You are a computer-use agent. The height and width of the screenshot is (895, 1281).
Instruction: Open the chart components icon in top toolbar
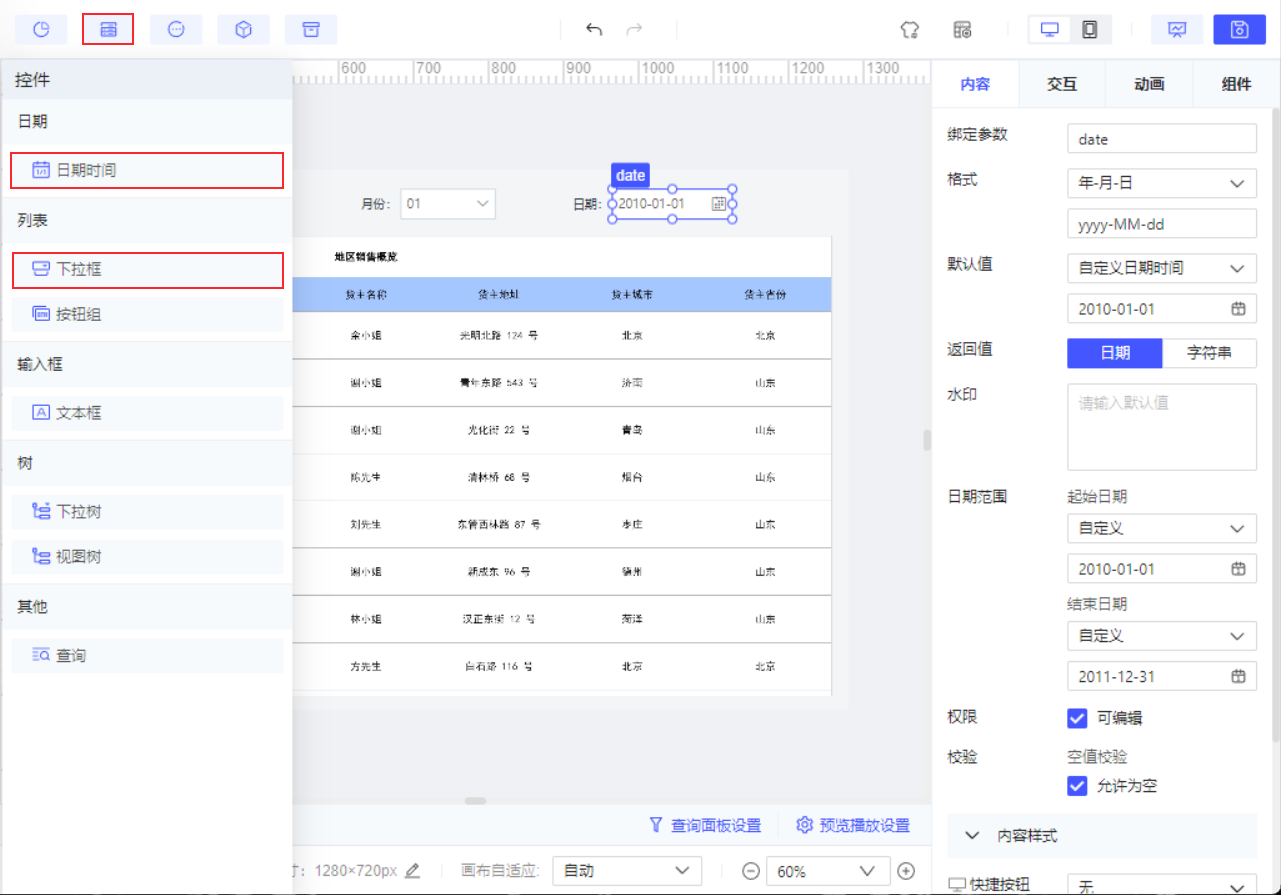(x=41, y=29)
